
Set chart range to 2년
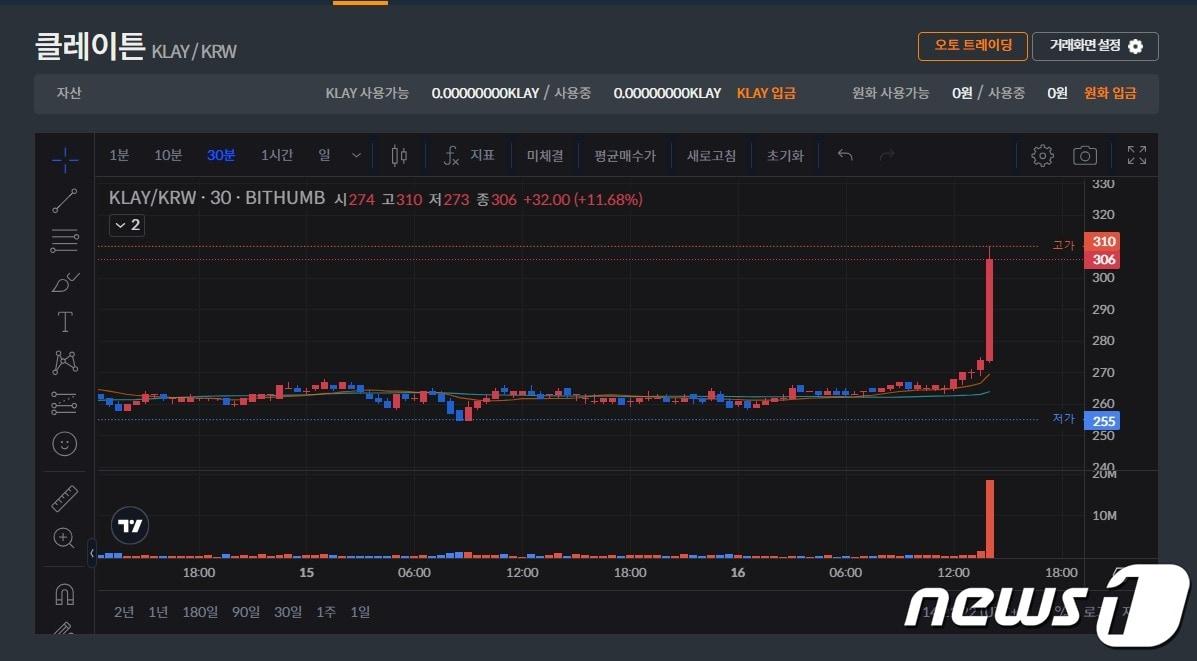click(124, 612)
